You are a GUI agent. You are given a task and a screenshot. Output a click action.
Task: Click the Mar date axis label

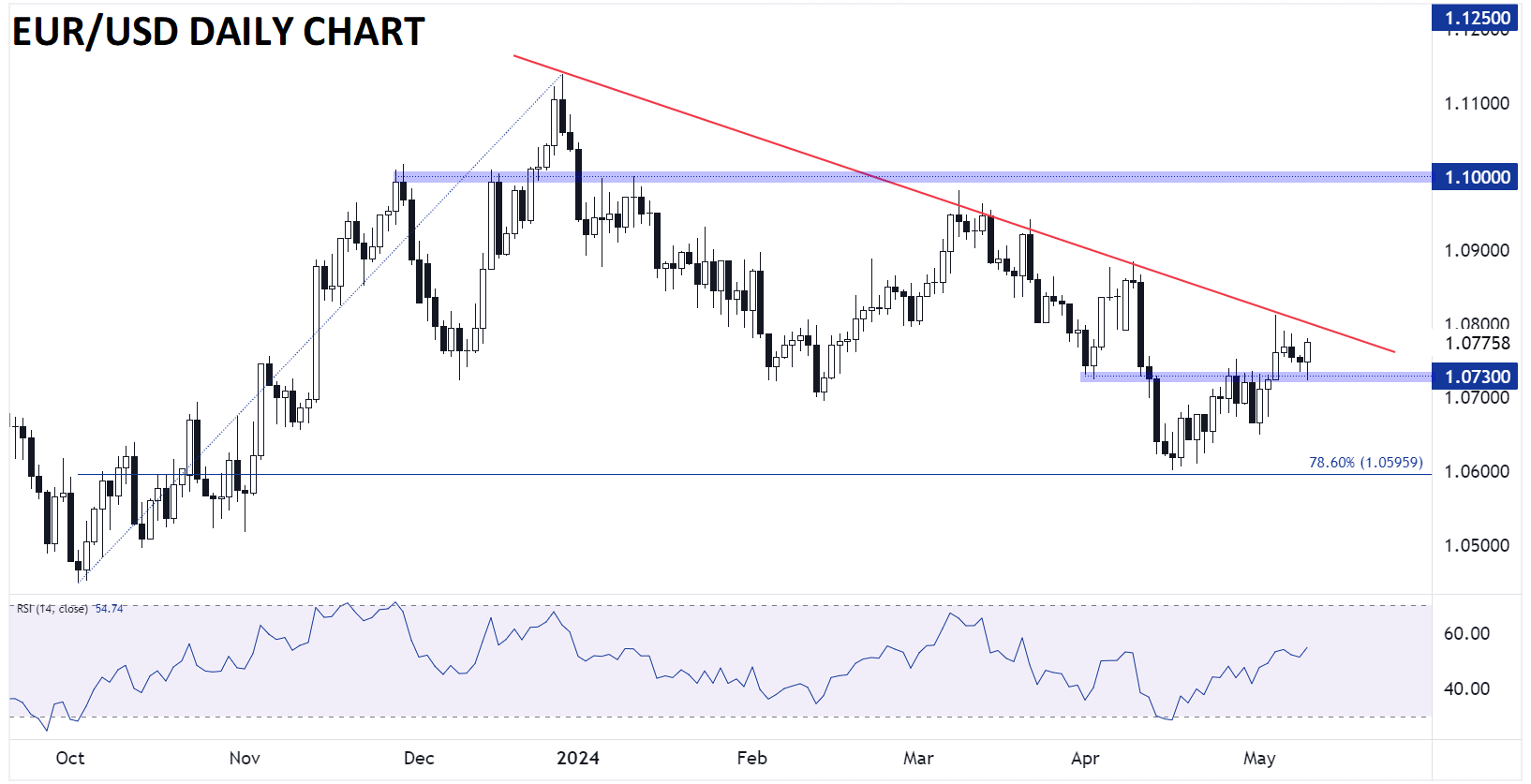918,758
